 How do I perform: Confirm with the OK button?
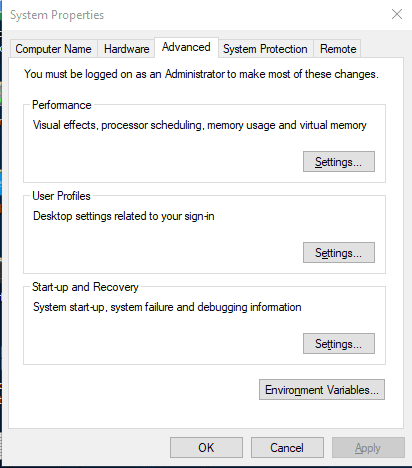click(206, 448)
